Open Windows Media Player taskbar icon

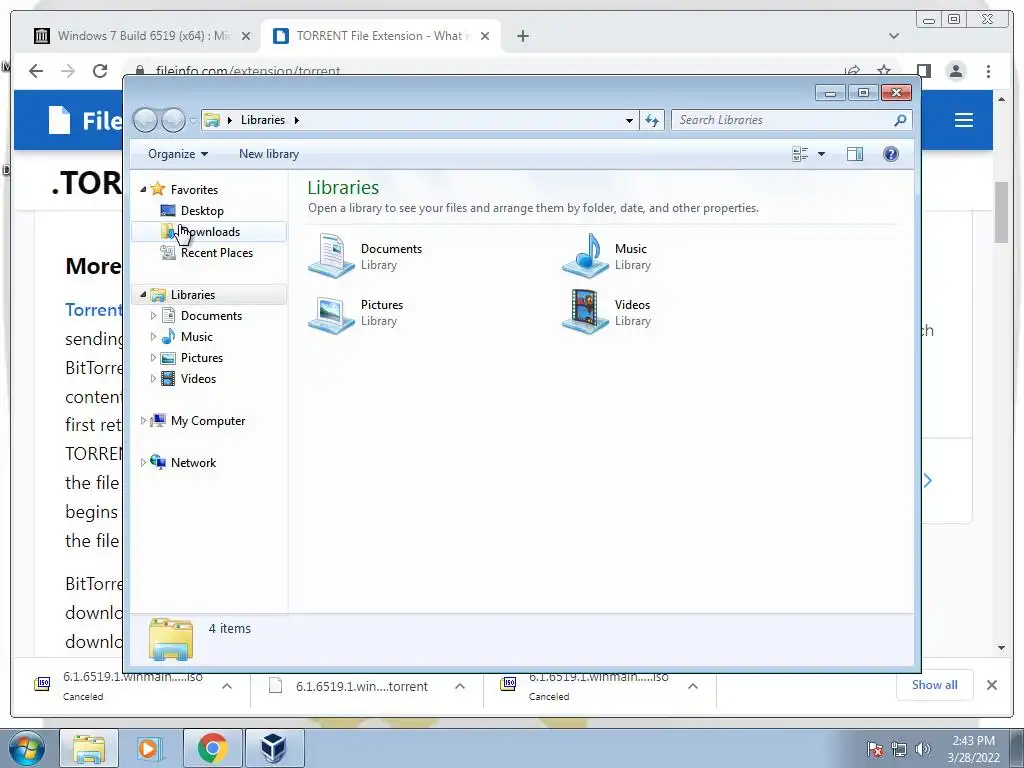150,748
